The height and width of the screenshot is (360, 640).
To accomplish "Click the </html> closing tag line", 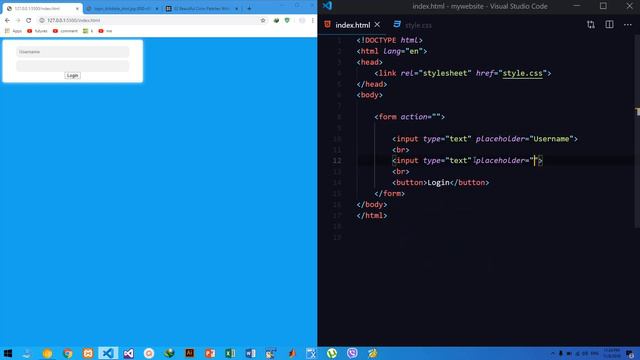I will click(x=371, y=216).
